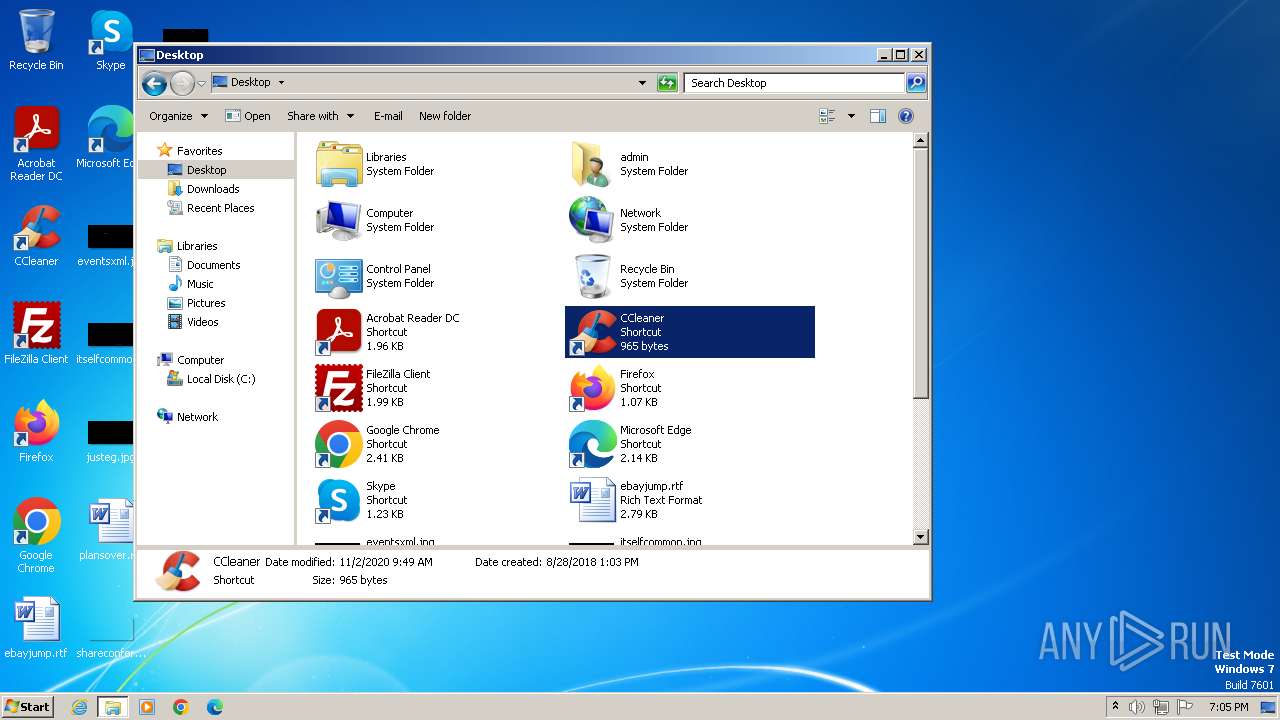Click the E-mail toolbar button
The image size is (1280, 720).
(388, 116)
